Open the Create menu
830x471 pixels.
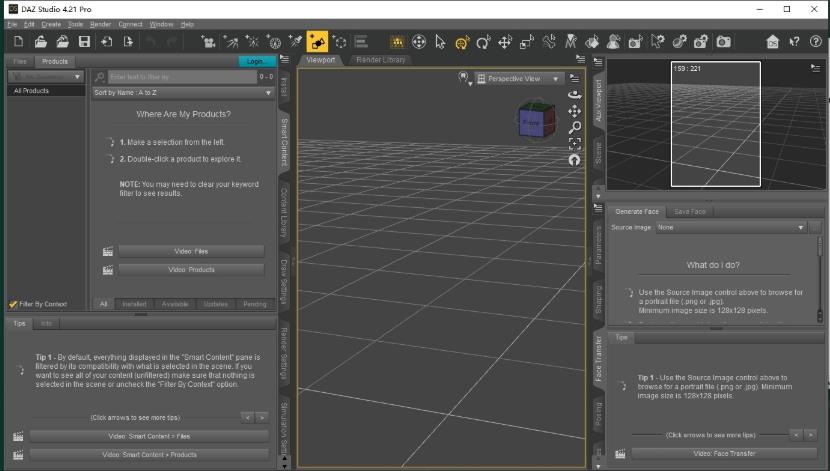click(51, 24)
